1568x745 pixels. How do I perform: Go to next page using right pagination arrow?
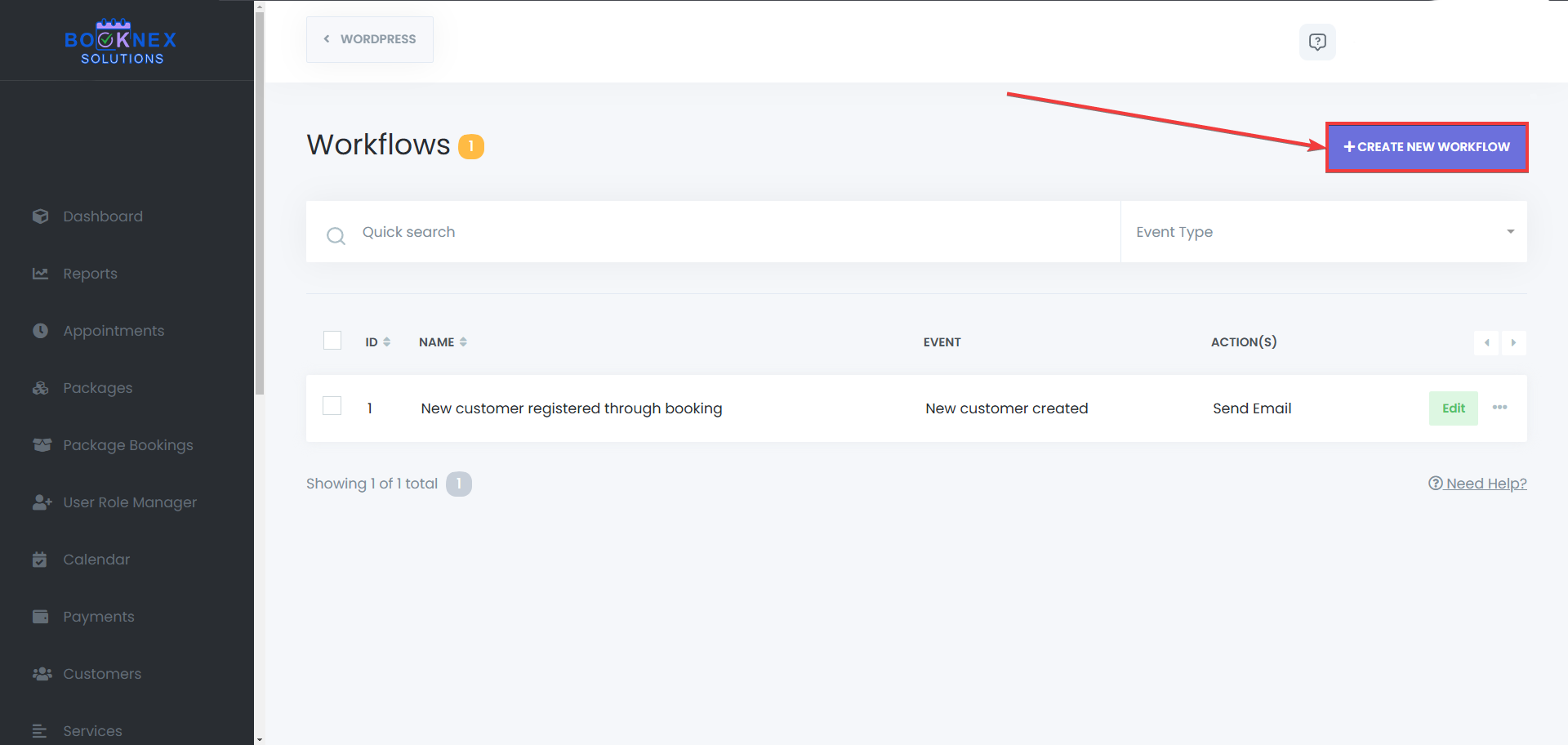(1514, 342)
